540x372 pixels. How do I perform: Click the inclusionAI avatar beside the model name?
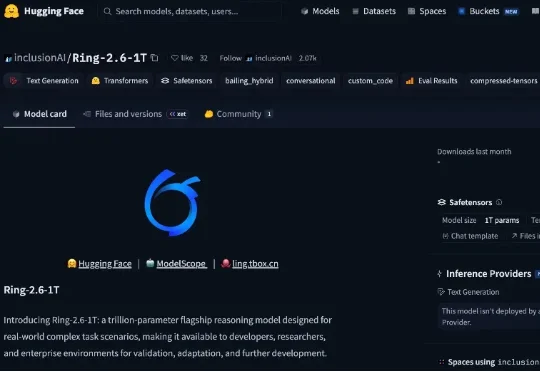coord(8,59)
